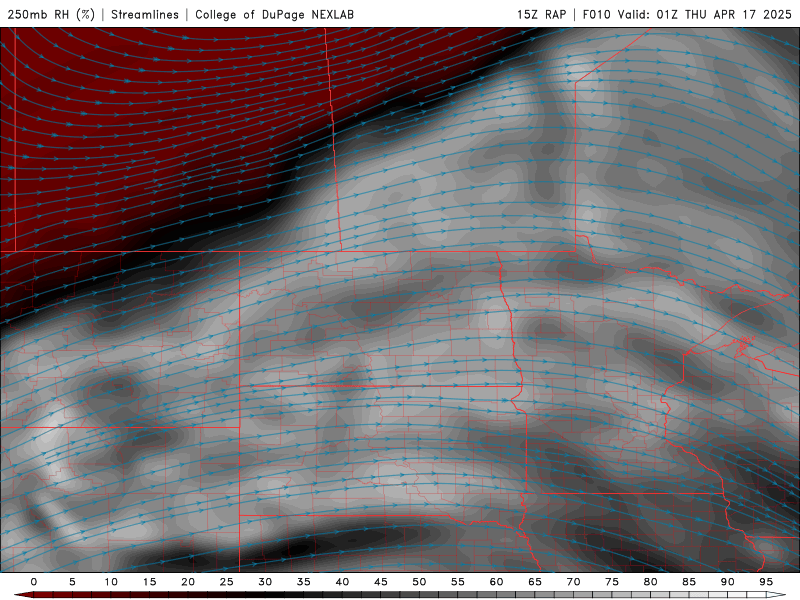Viewport: 800px width, 600px height.
Task: Click the '15Z RAP' model run label
Action: [541, 14]
